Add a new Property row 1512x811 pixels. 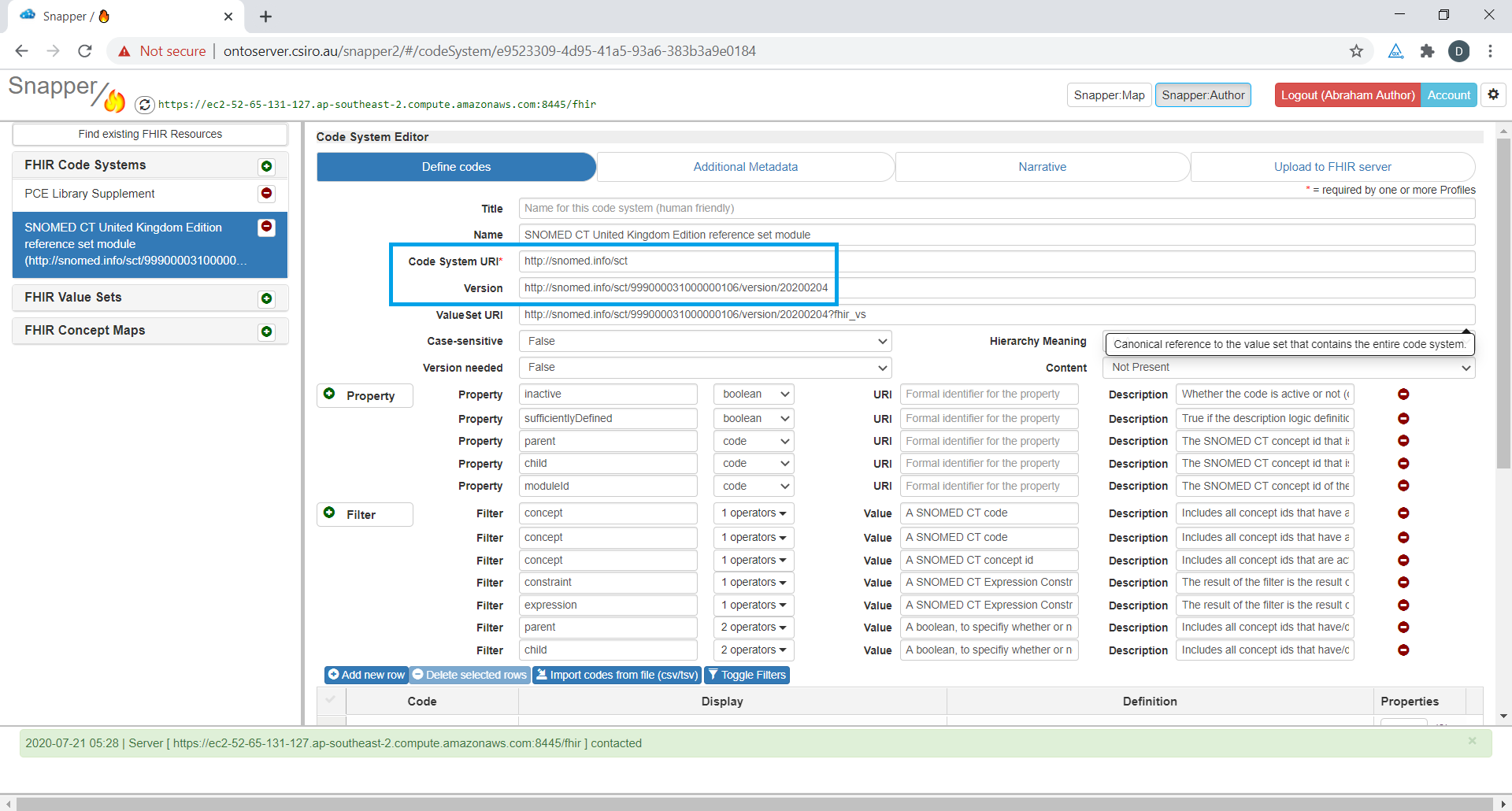point(365,395)
